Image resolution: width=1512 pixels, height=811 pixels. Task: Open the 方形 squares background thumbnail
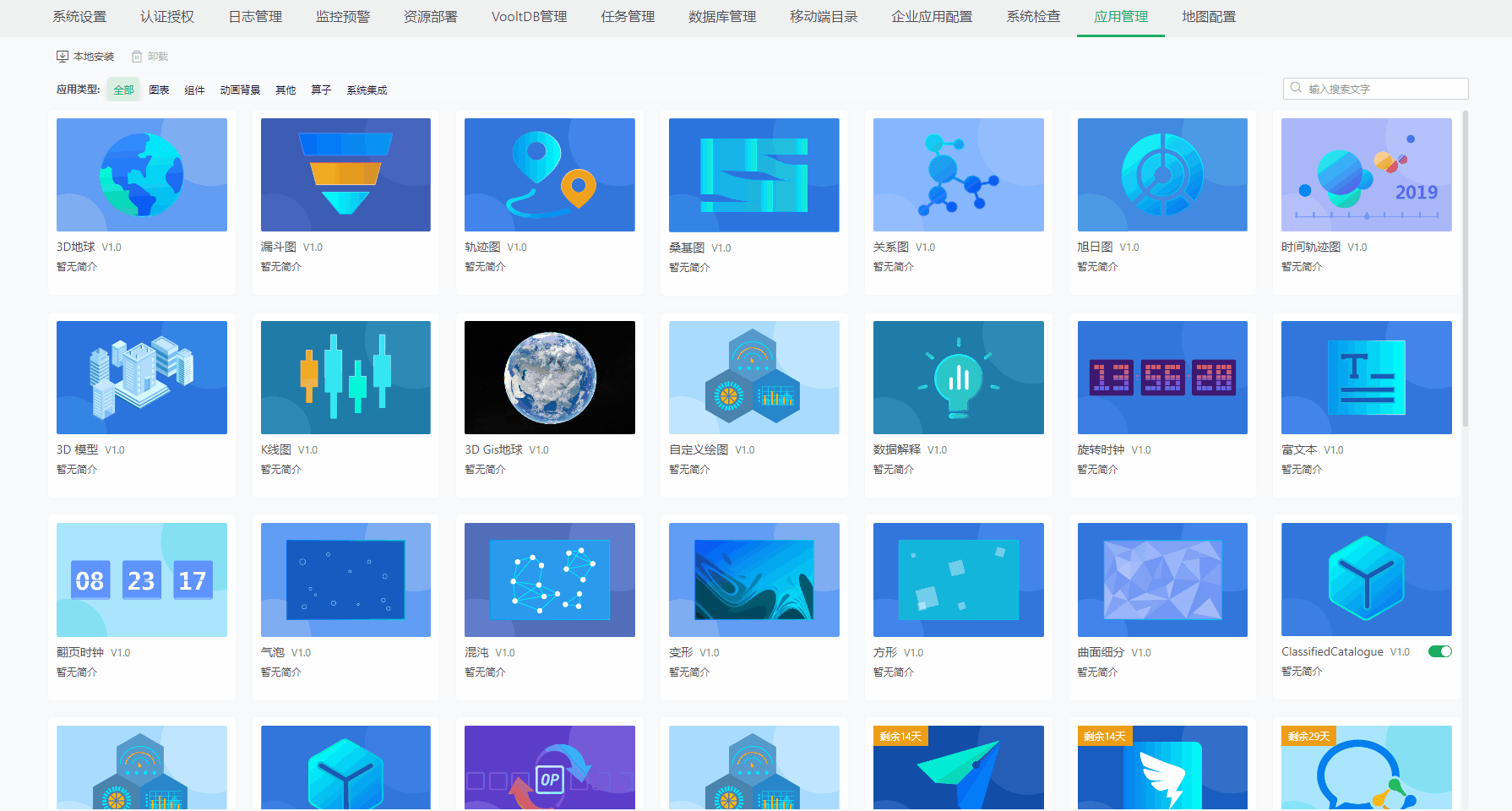tap(959, 580)
